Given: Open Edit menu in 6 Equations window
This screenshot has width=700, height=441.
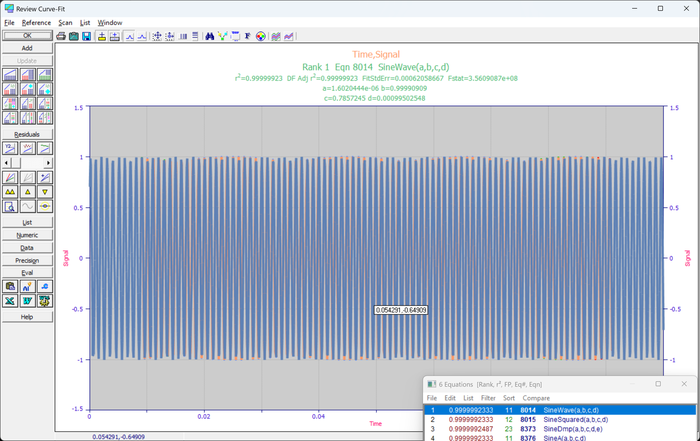Looking at the screenshot, I should (x=450, y=398).
